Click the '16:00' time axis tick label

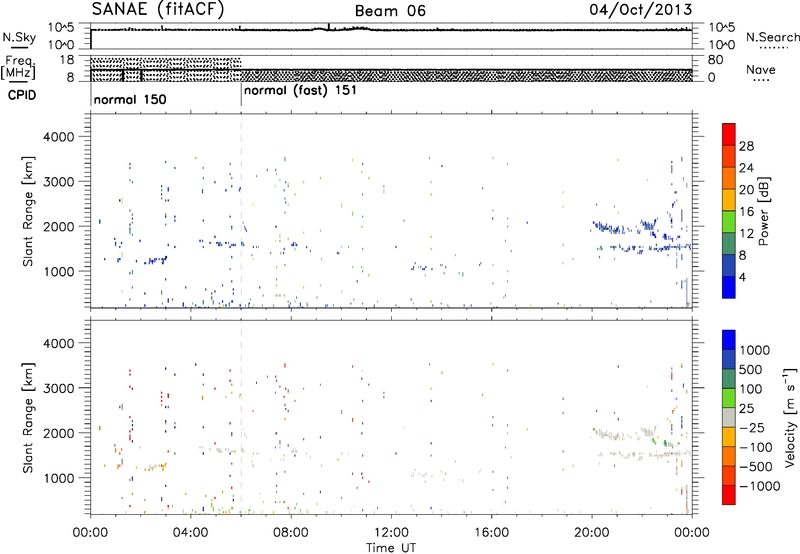point(491,533)
